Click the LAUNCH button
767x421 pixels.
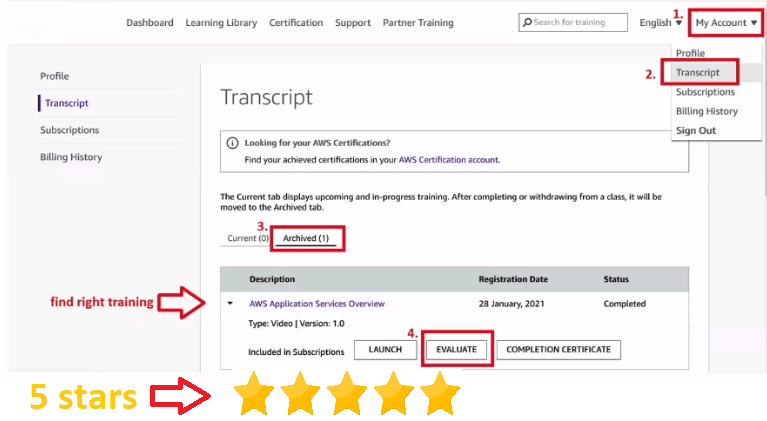coord(385,350)
